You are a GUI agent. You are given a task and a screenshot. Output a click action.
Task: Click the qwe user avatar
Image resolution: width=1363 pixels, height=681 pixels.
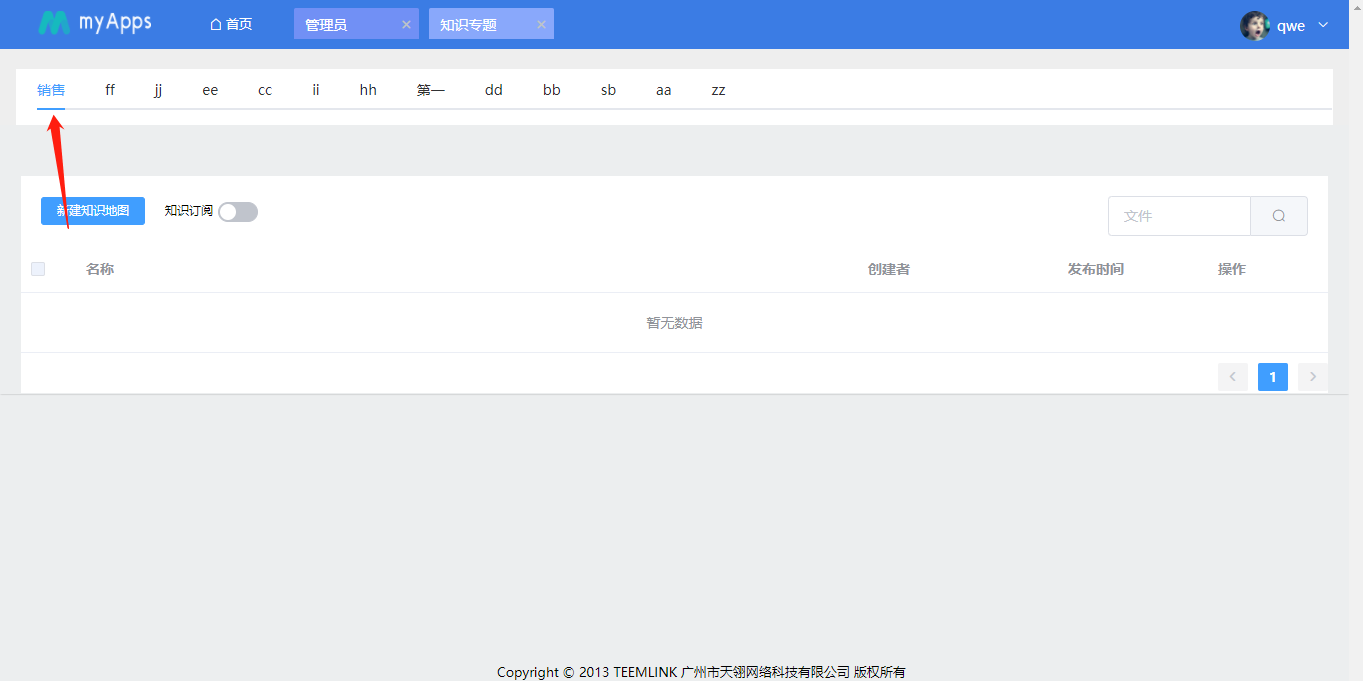[1255, 25]
